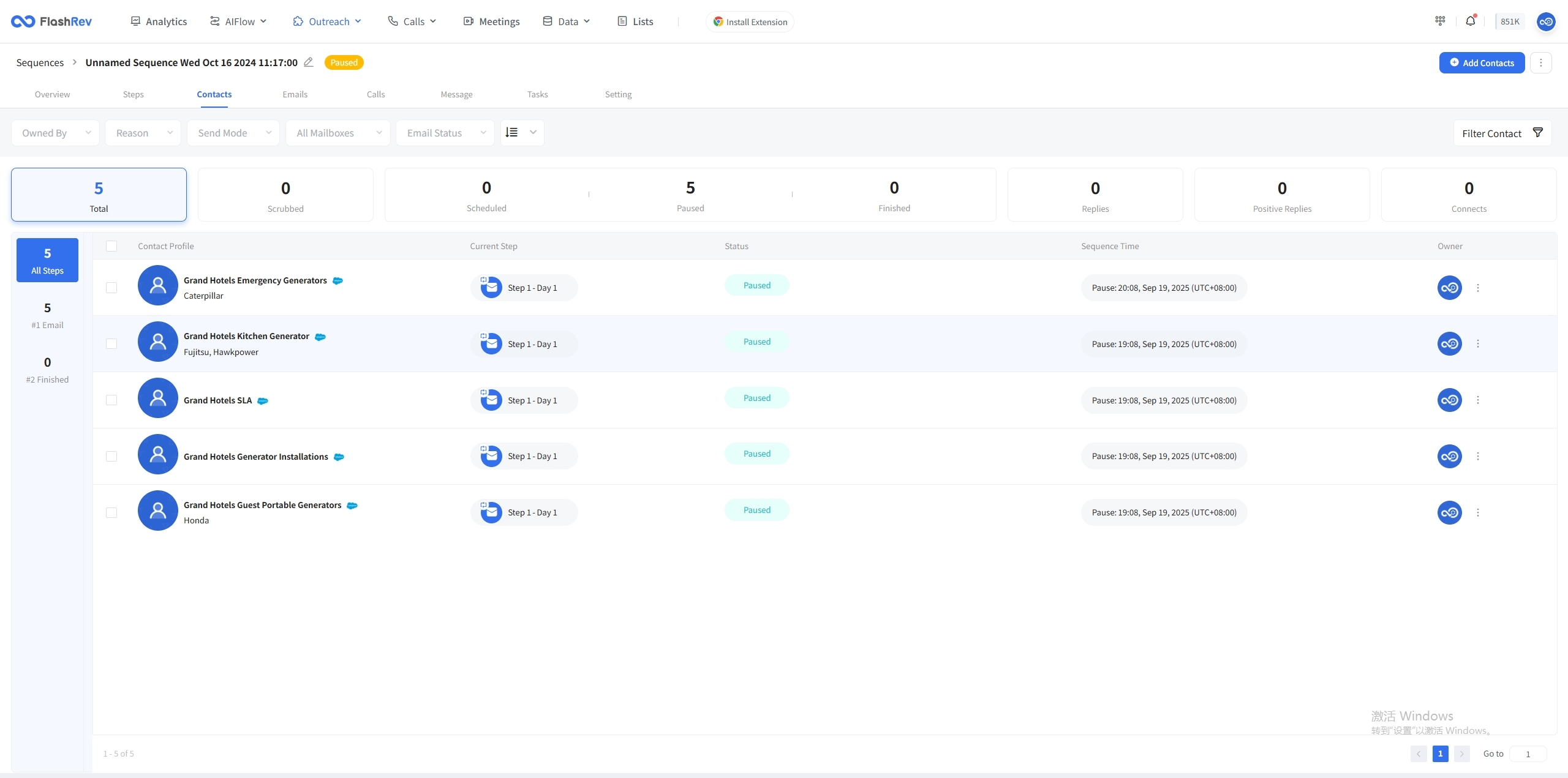
Task: Expand the Owned By dropdown
Action: click(x=55, y=133)
